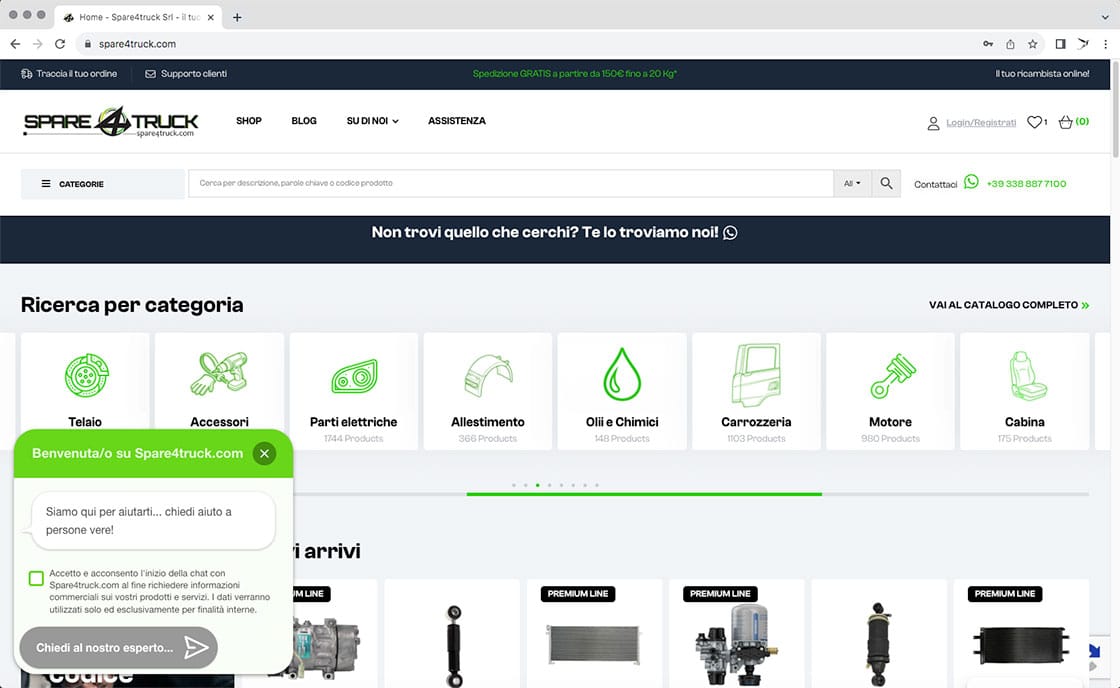The width and height of the screenshot is (1120, 688).
Task: Click the page vertical scrollbar
Action: pyautogui.click(x=1115, y=109)
